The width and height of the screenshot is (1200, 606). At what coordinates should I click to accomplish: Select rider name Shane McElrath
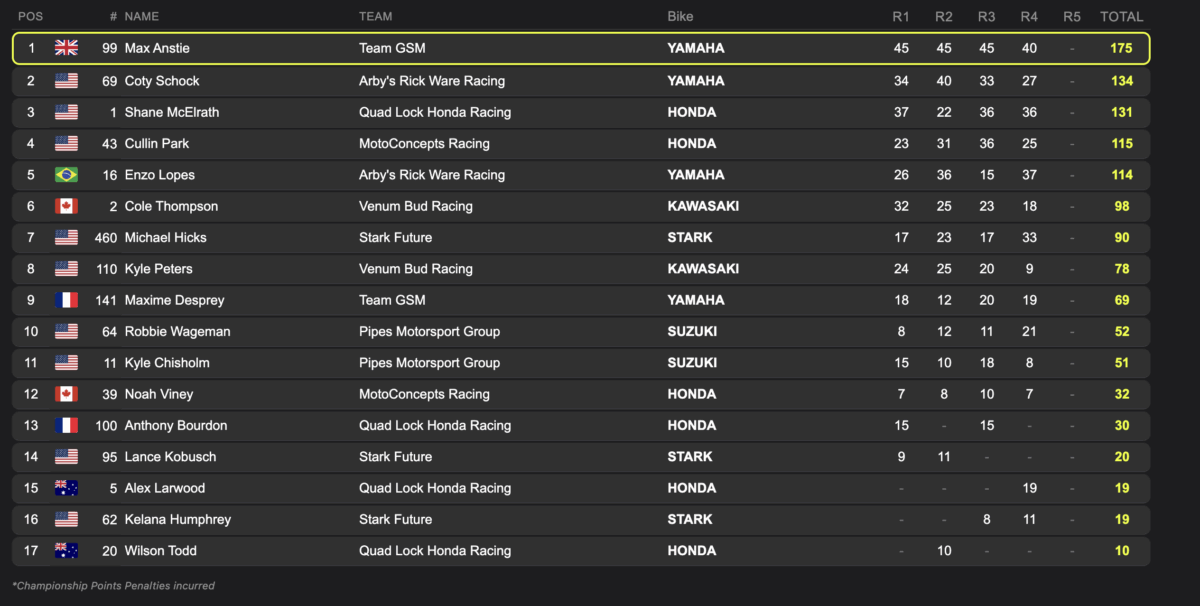(171, 112)
